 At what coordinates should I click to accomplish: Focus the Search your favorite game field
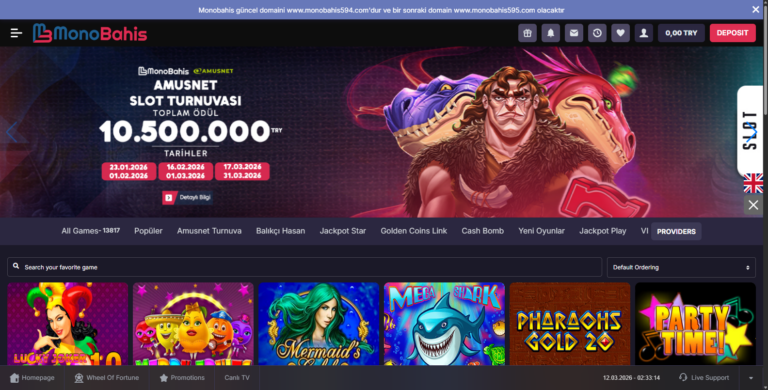[305, 268]
